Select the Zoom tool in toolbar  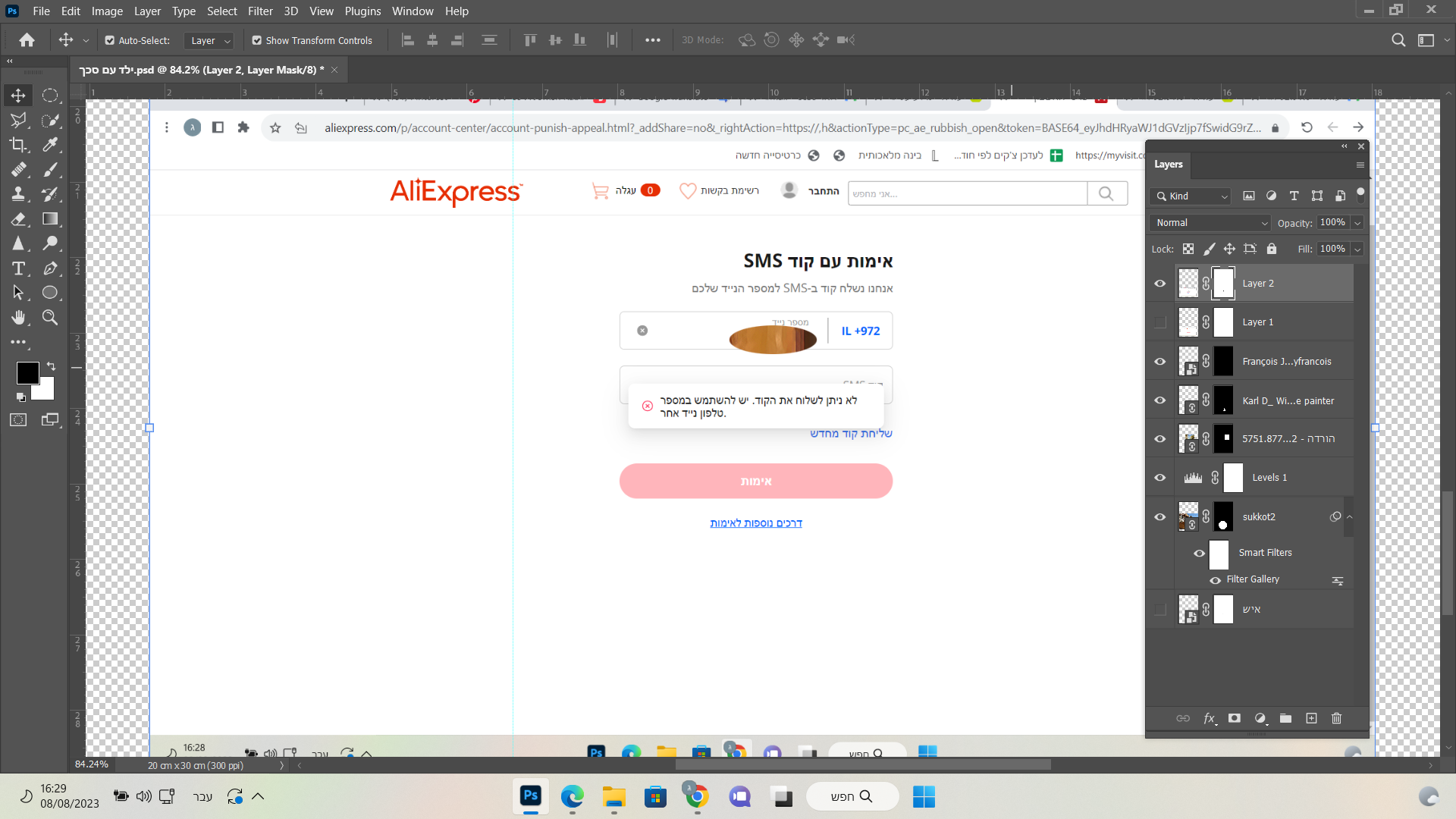51,318
